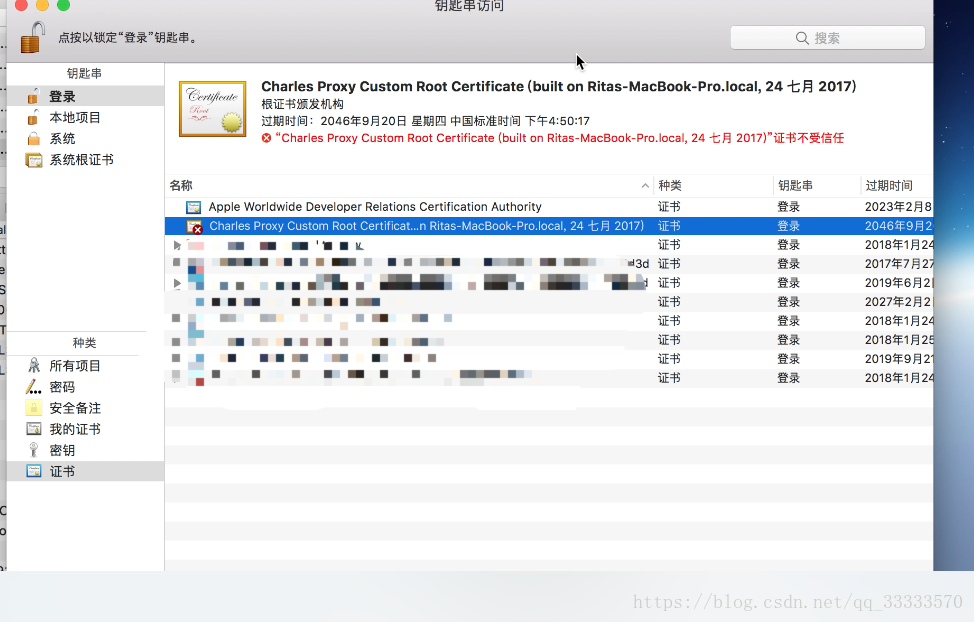
Task: Select the 本地项目 keychain
Action: pyautogui.click(x=85, y=117)
